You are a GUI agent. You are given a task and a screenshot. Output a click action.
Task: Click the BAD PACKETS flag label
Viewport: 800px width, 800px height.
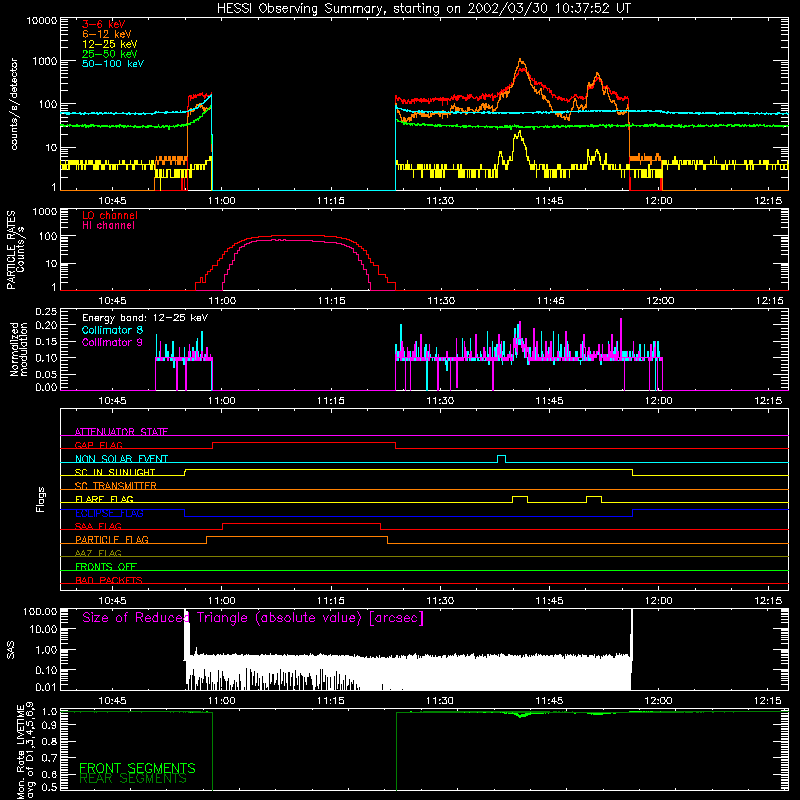109,580
